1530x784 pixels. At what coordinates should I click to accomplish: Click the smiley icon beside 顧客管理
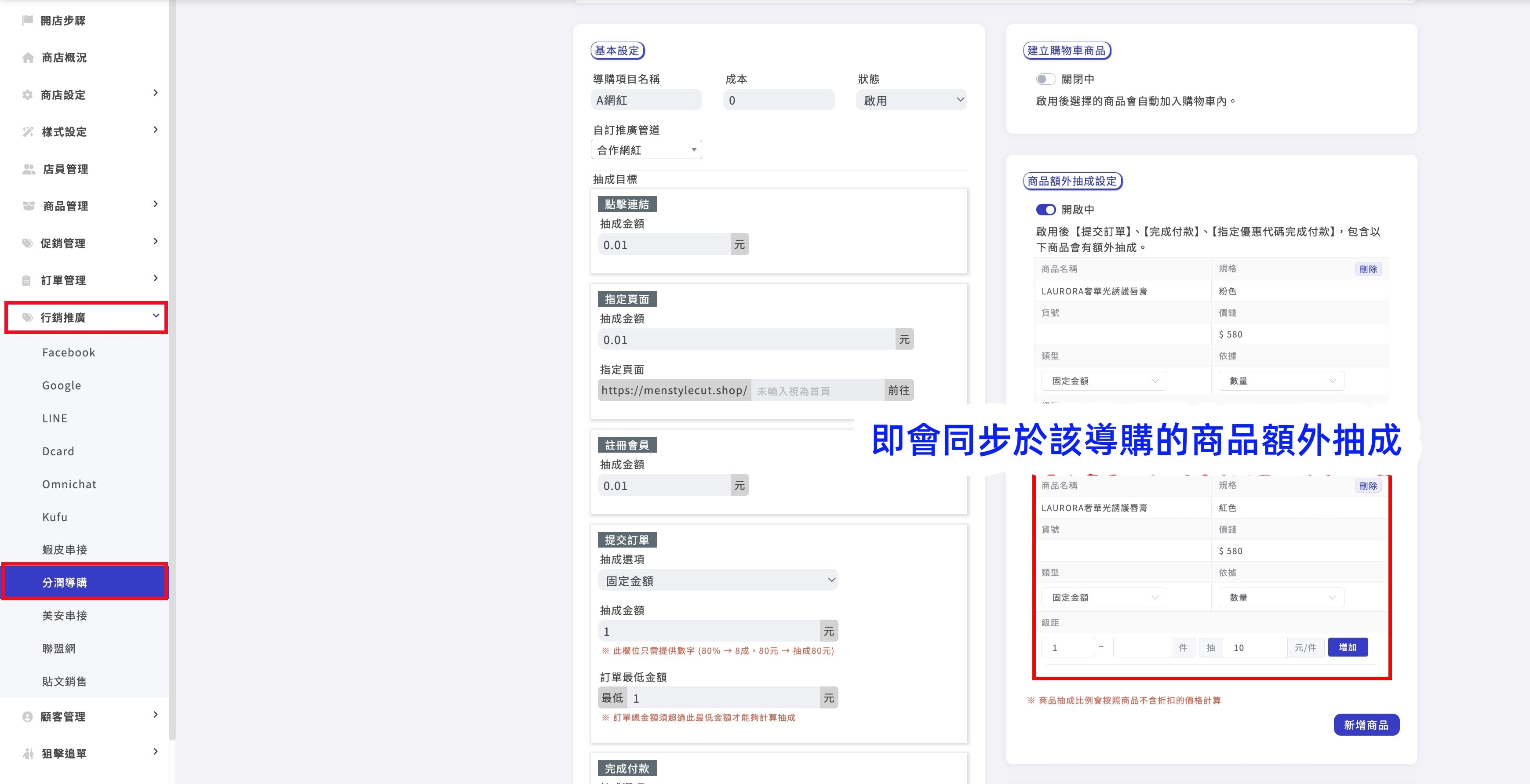tap(27, 716)
